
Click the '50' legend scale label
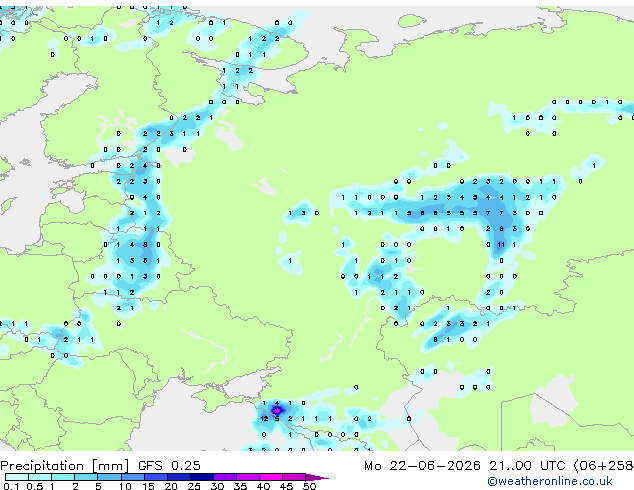pos(309,486)
